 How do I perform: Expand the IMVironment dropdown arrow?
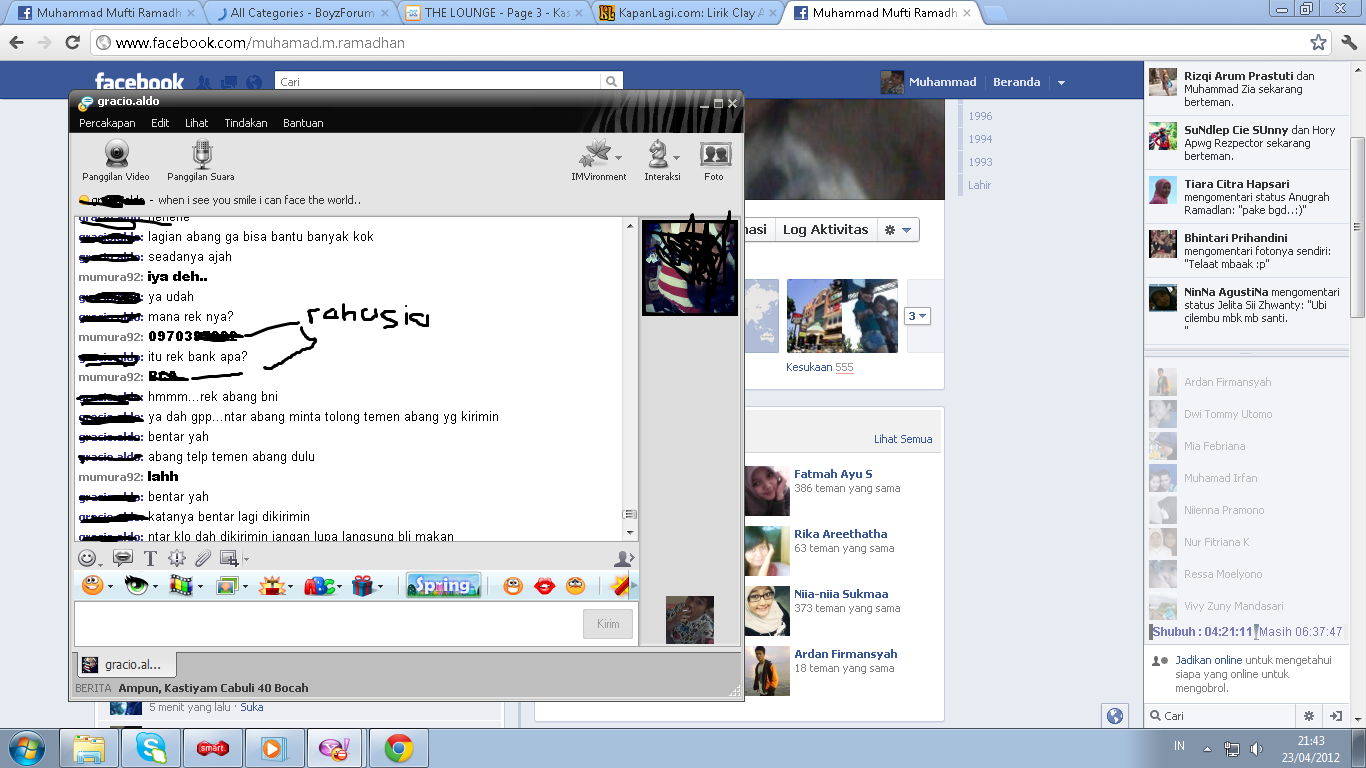pos(618,158)
